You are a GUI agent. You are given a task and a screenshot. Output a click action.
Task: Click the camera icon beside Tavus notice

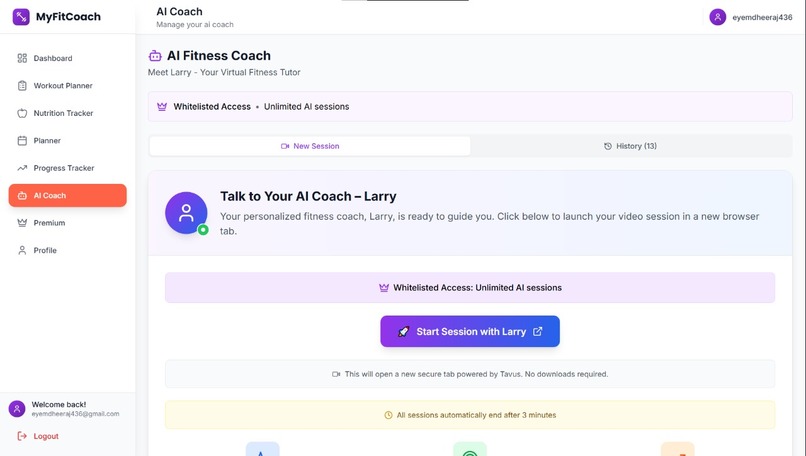[336, 374]
